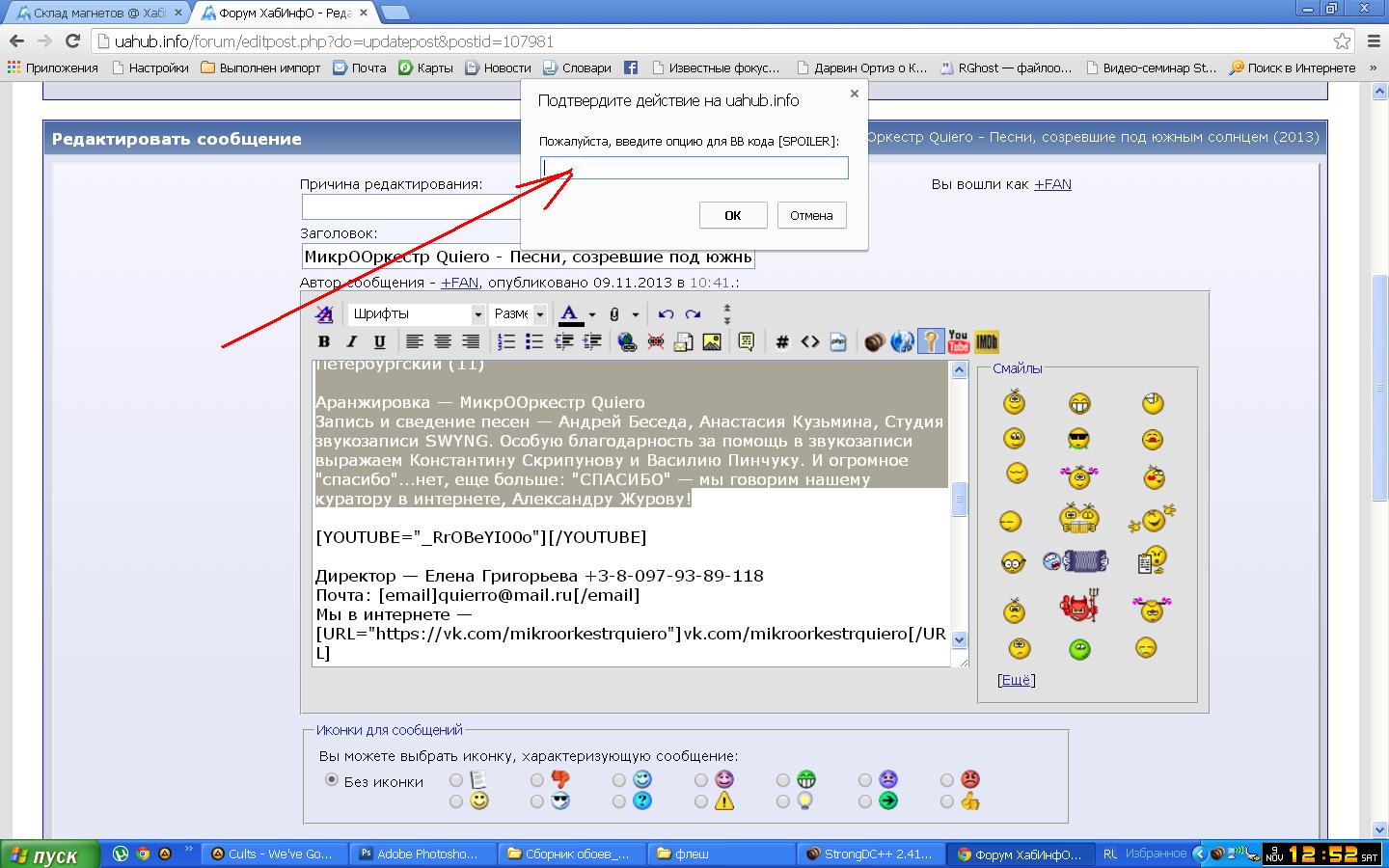Screen dimensions: 1389x868
Task: Click the Remove Formatting icon
Action: coord(325,314)
